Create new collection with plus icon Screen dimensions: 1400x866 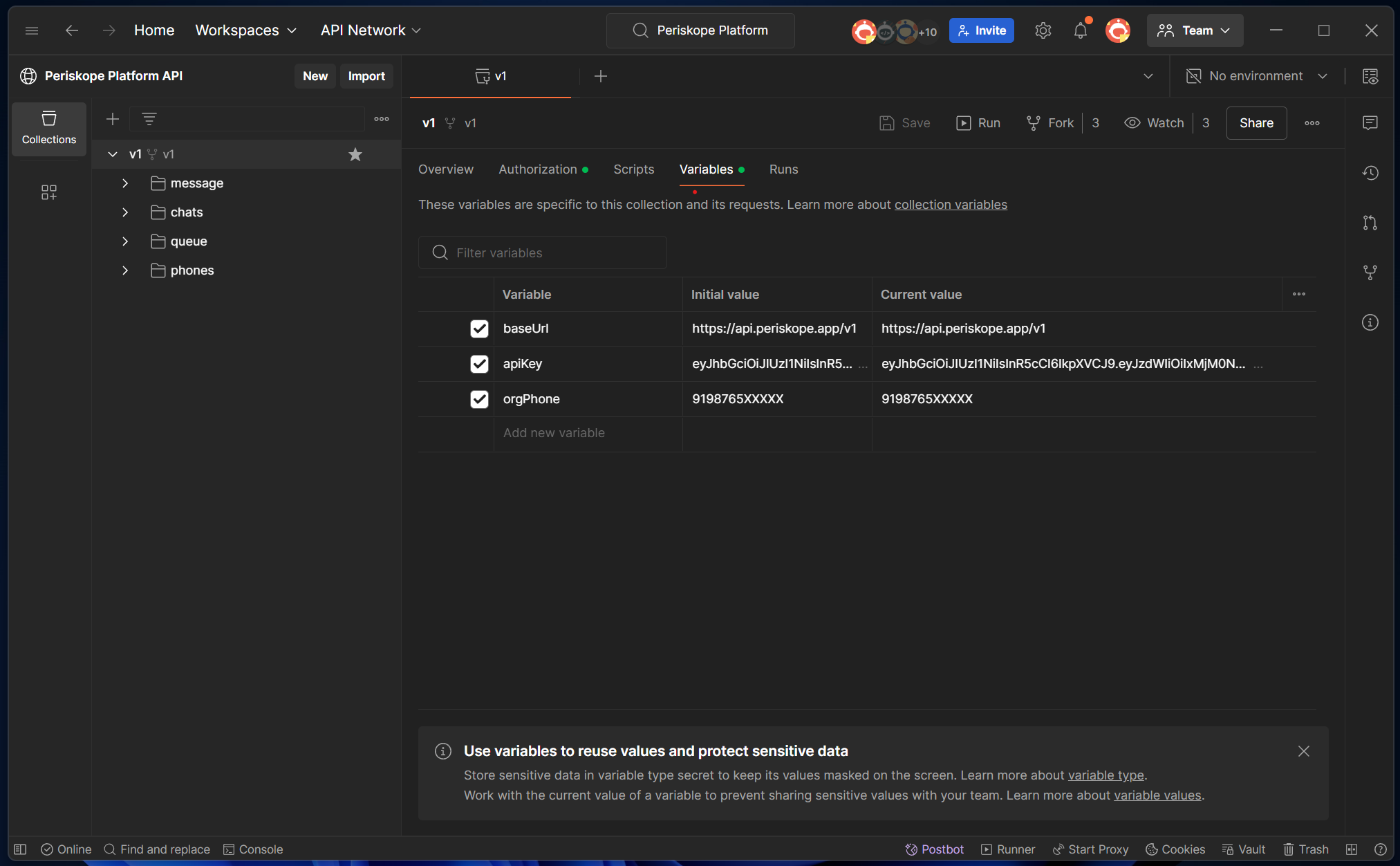point(113,119)
